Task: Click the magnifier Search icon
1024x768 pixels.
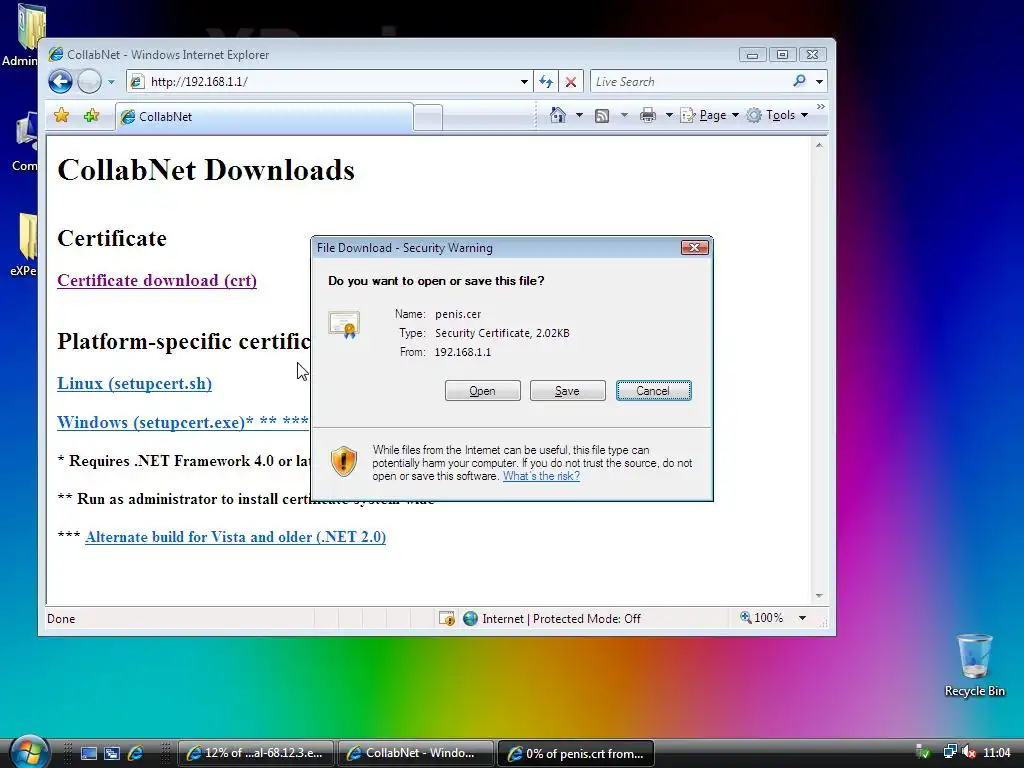Action: point(799,81)
